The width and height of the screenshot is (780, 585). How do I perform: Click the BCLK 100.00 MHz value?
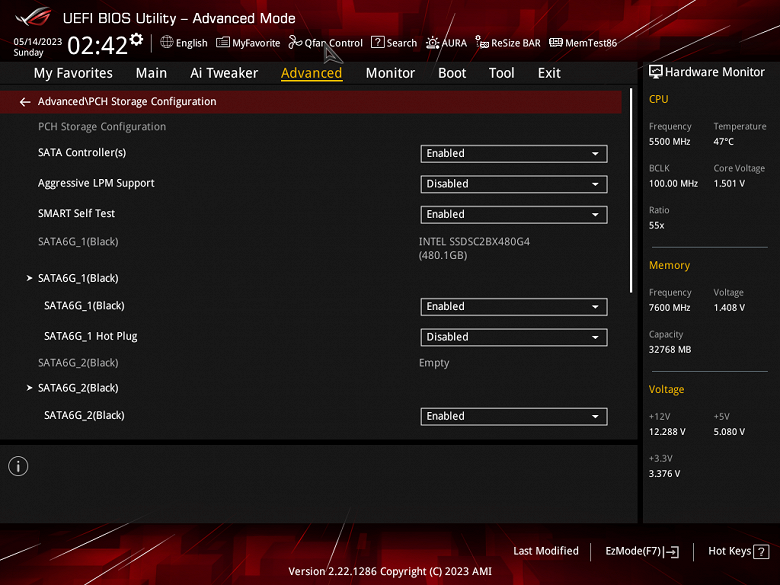673,184
